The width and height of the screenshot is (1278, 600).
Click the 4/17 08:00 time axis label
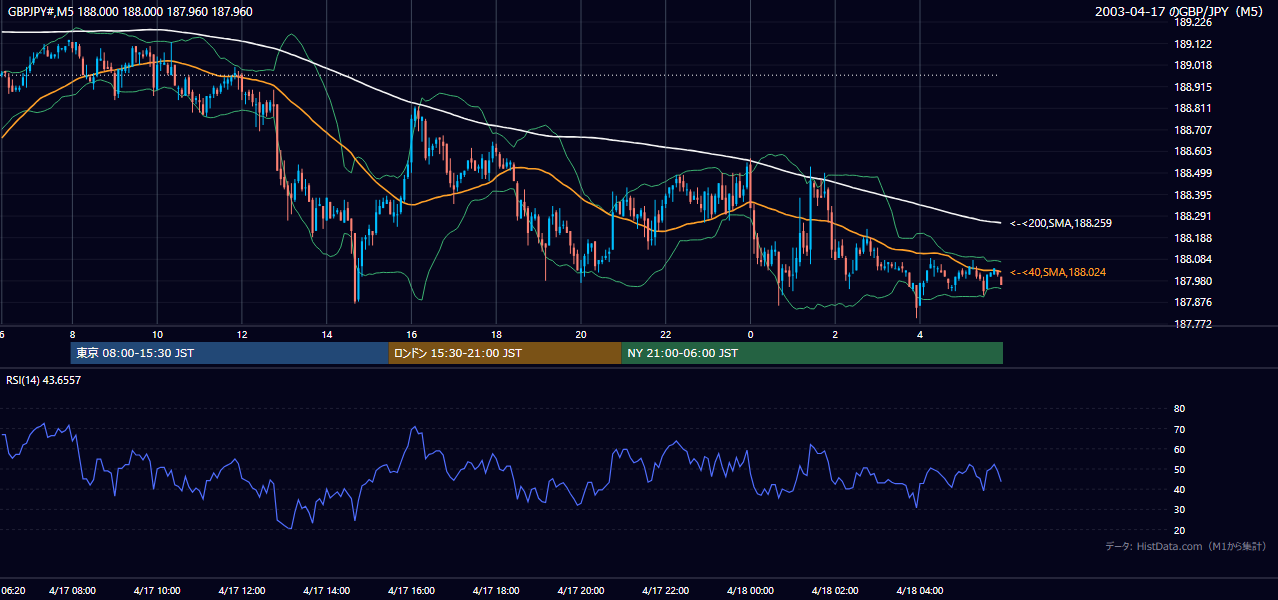pyautogui.click(x=72, y=591)
